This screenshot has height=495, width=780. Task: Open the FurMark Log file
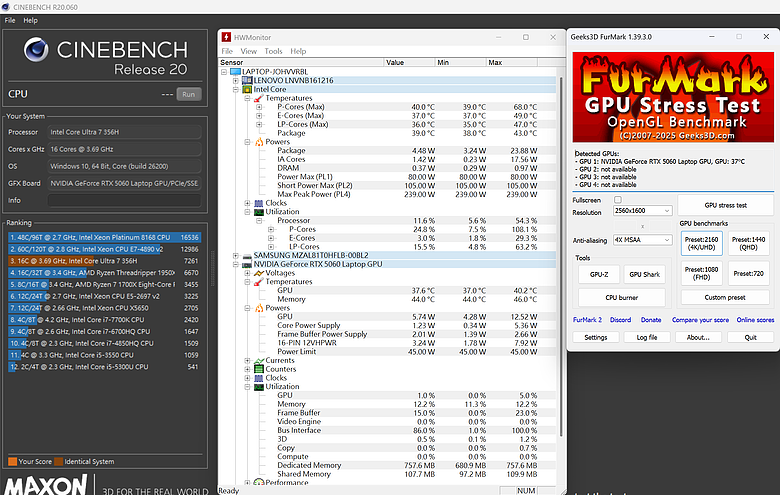tap(647, 337)
